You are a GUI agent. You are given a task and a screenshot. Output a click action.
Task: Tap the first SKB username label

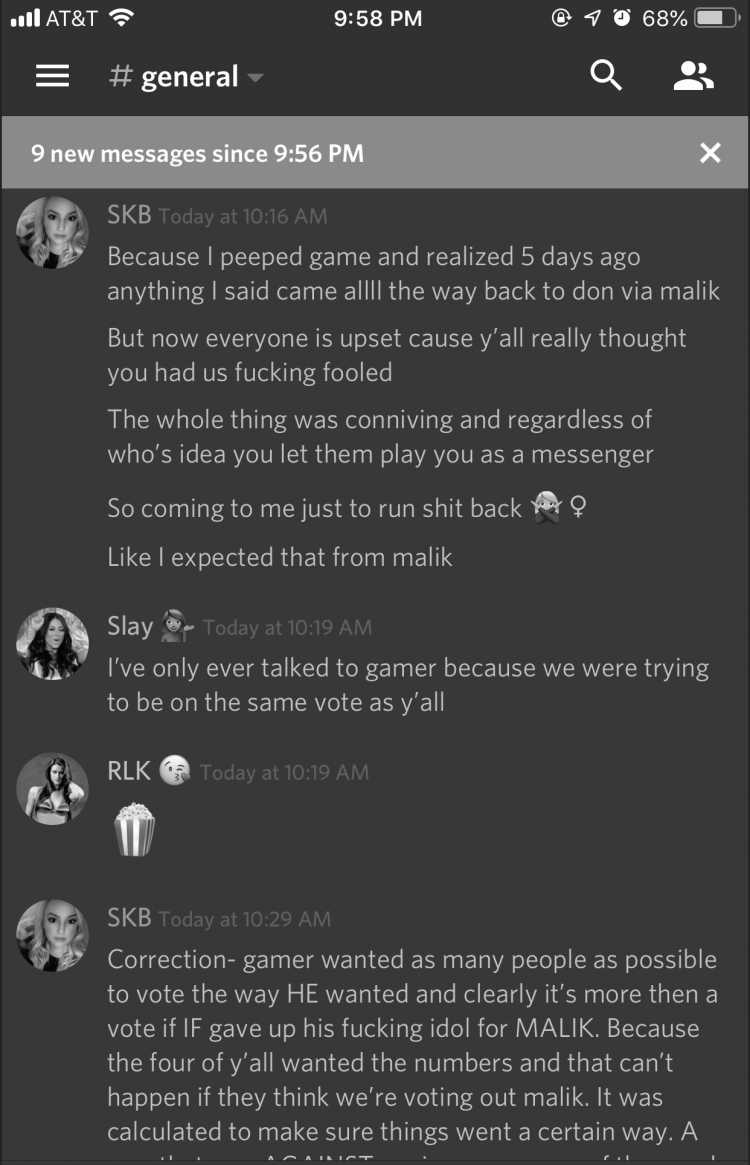pyautogui.click(x=129, y=215)
